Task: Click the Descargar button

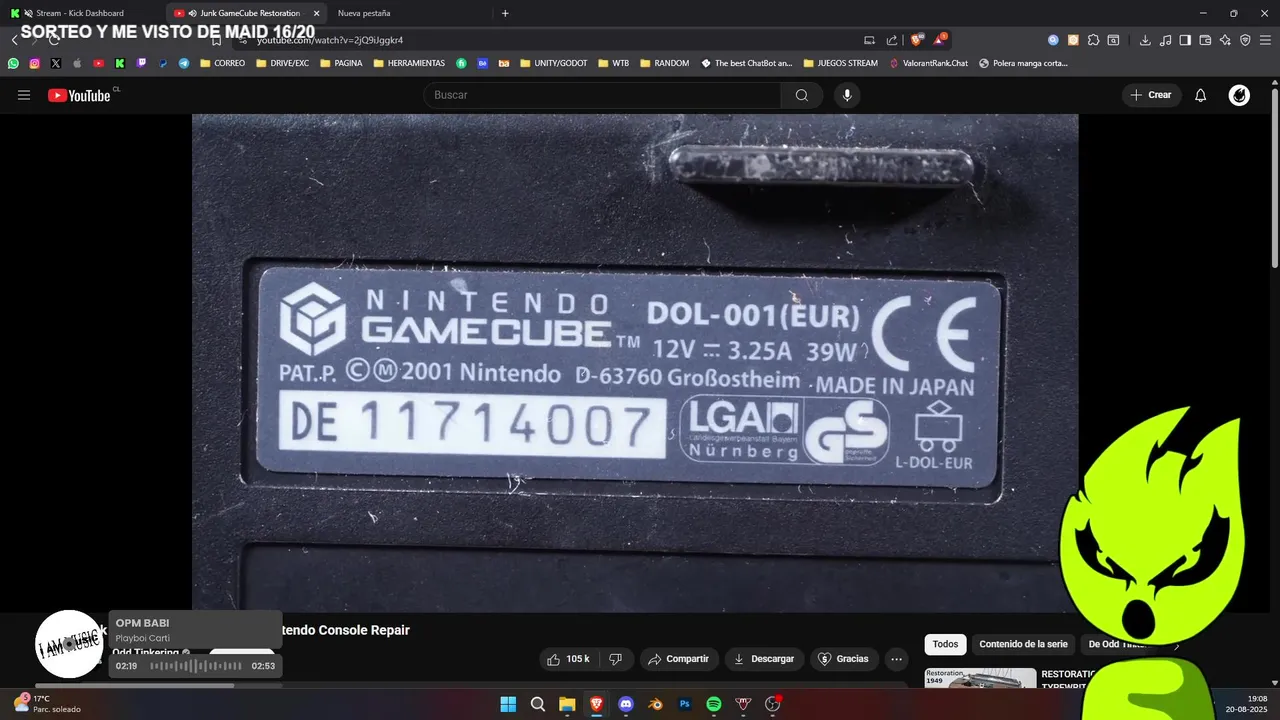Action: (764, 659)
